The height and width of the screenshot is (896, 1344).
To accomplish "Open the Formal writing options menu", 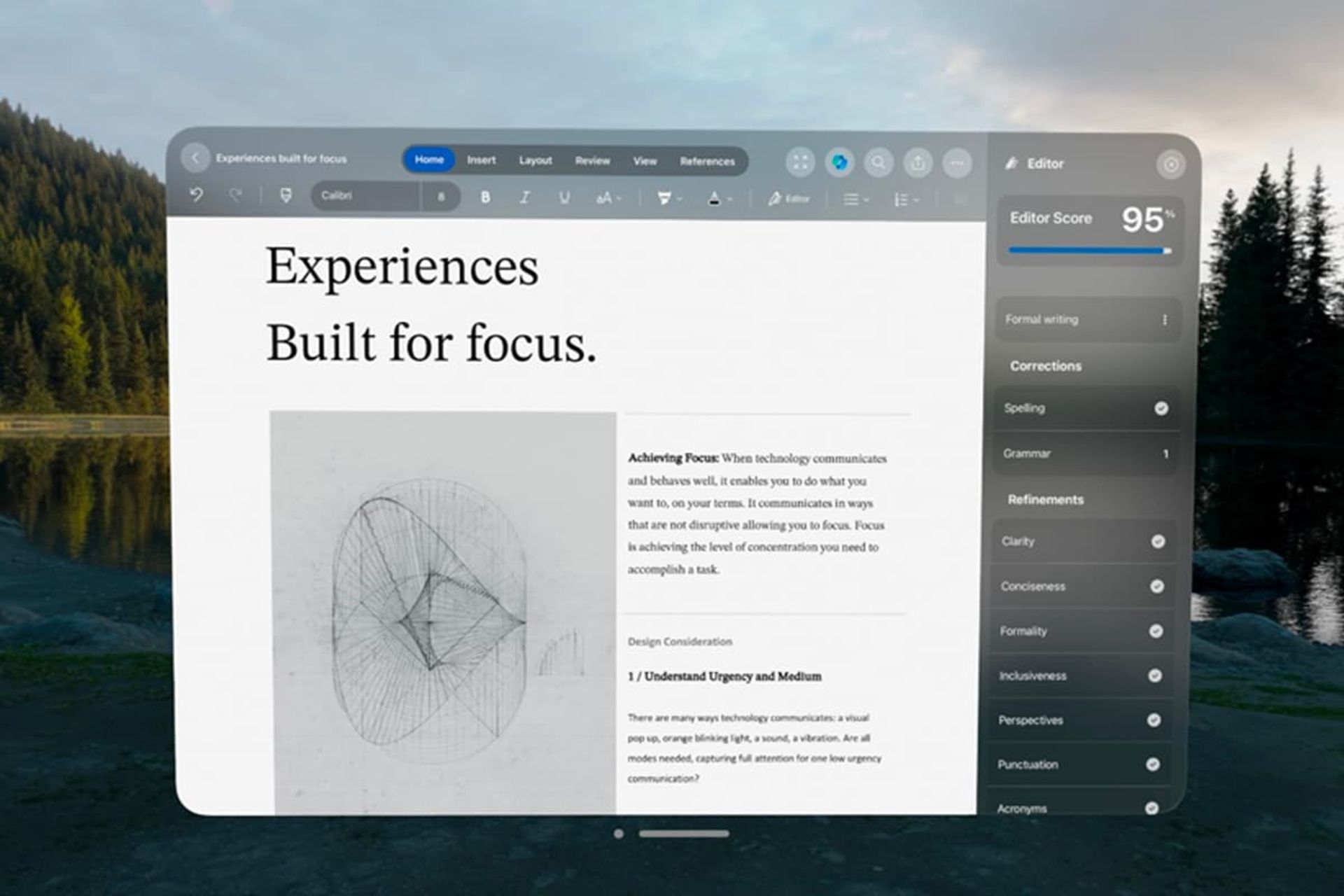I will [x=1164, y=320].
